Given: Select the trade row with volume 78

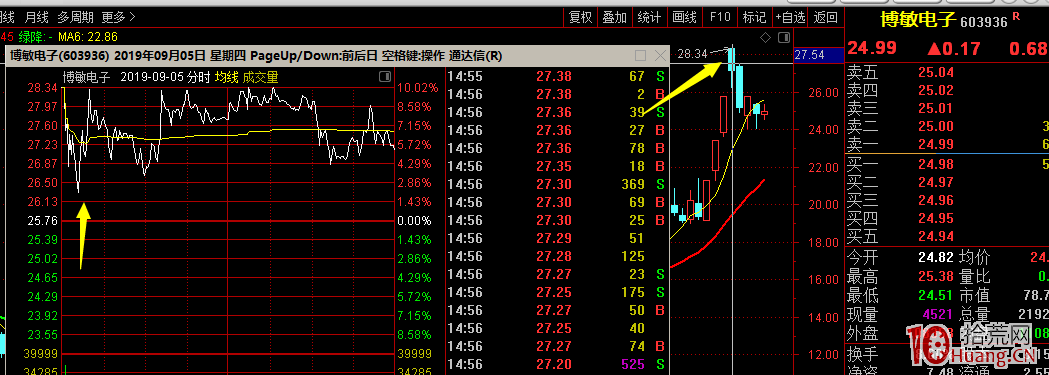Looking at the screenshot, I should click(557, 148).
